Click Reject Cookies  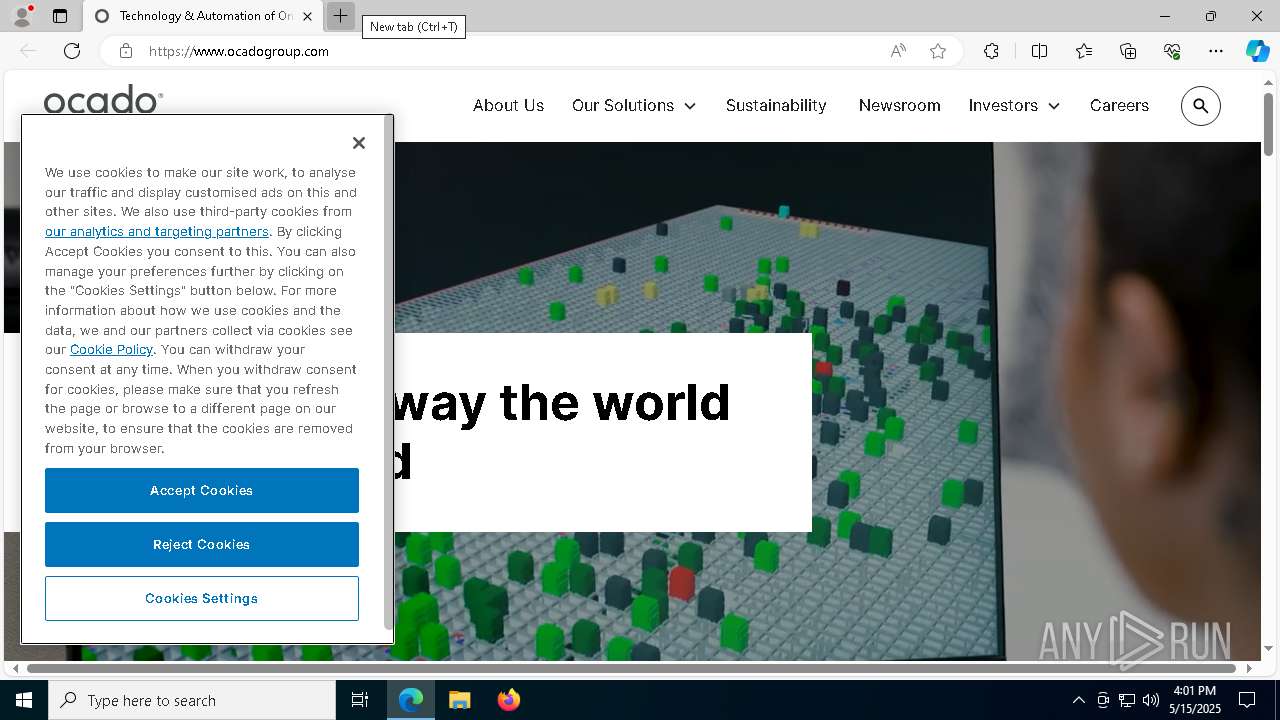tap(202, 544)
